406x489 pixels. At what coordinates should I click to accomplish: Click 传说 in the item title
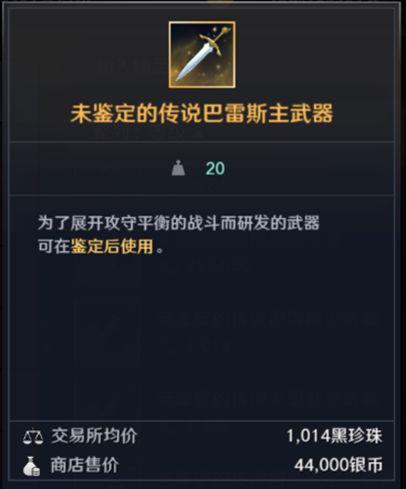click(x=179, y=114)
